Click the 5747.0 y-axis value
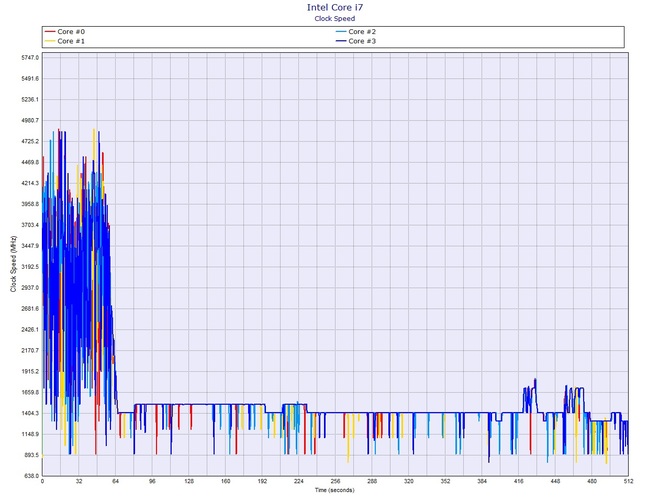Screen dimensions: 670x502 [30, 57]
